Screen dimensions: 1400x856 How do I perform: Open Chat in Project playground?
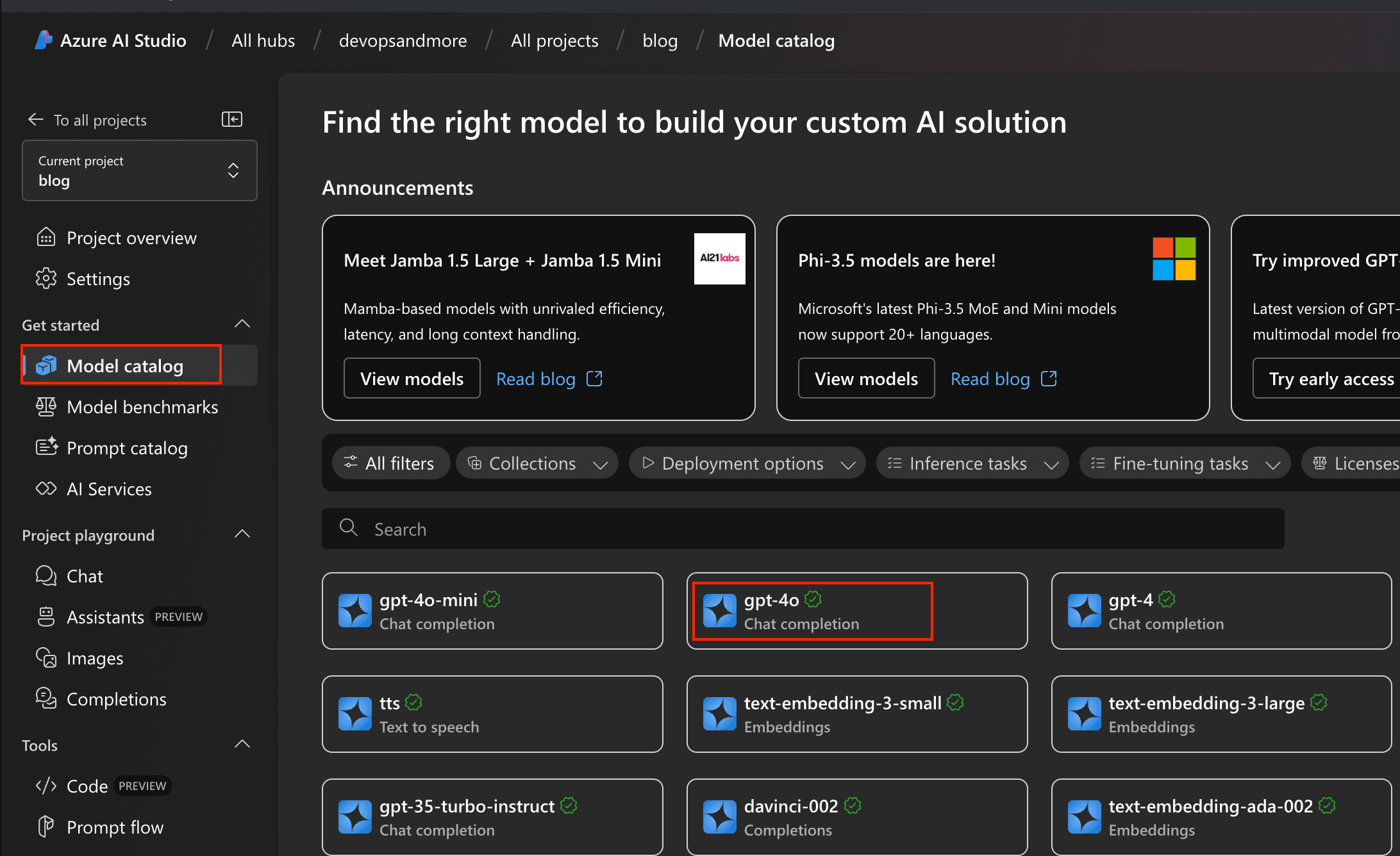click(85, 576)
